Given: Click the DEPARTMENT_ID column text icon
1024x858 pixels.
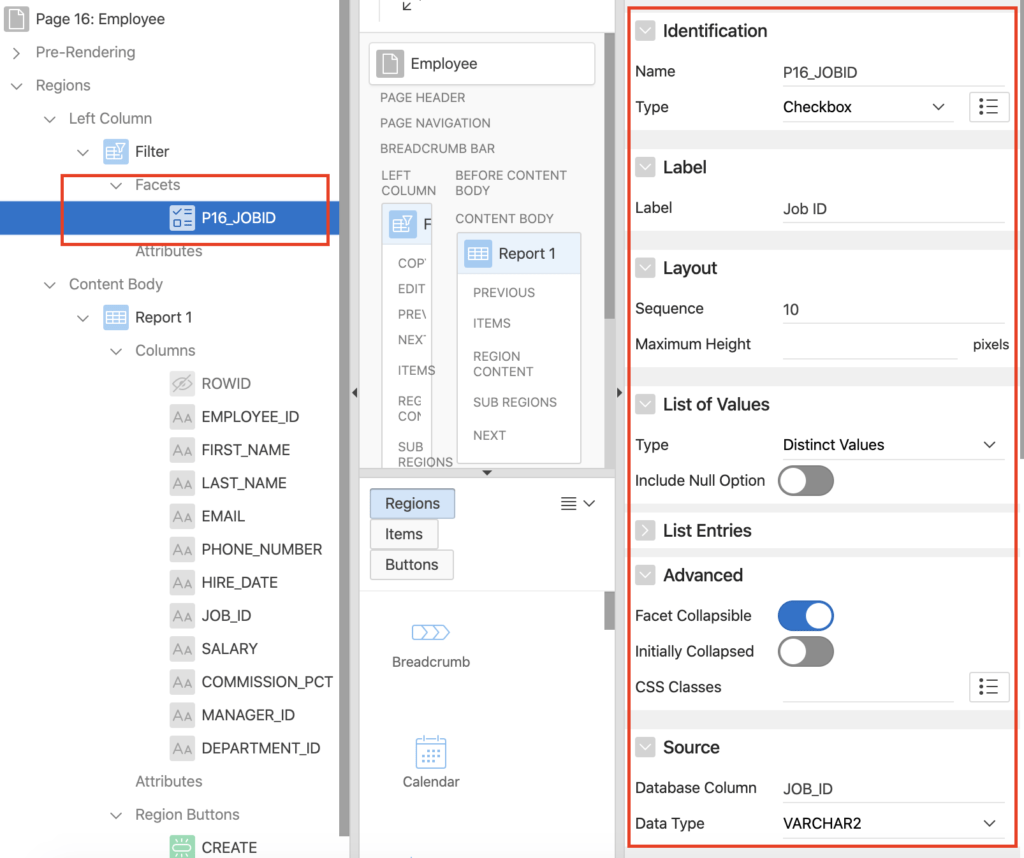Looking at the screenshot, I should (182, 748).
